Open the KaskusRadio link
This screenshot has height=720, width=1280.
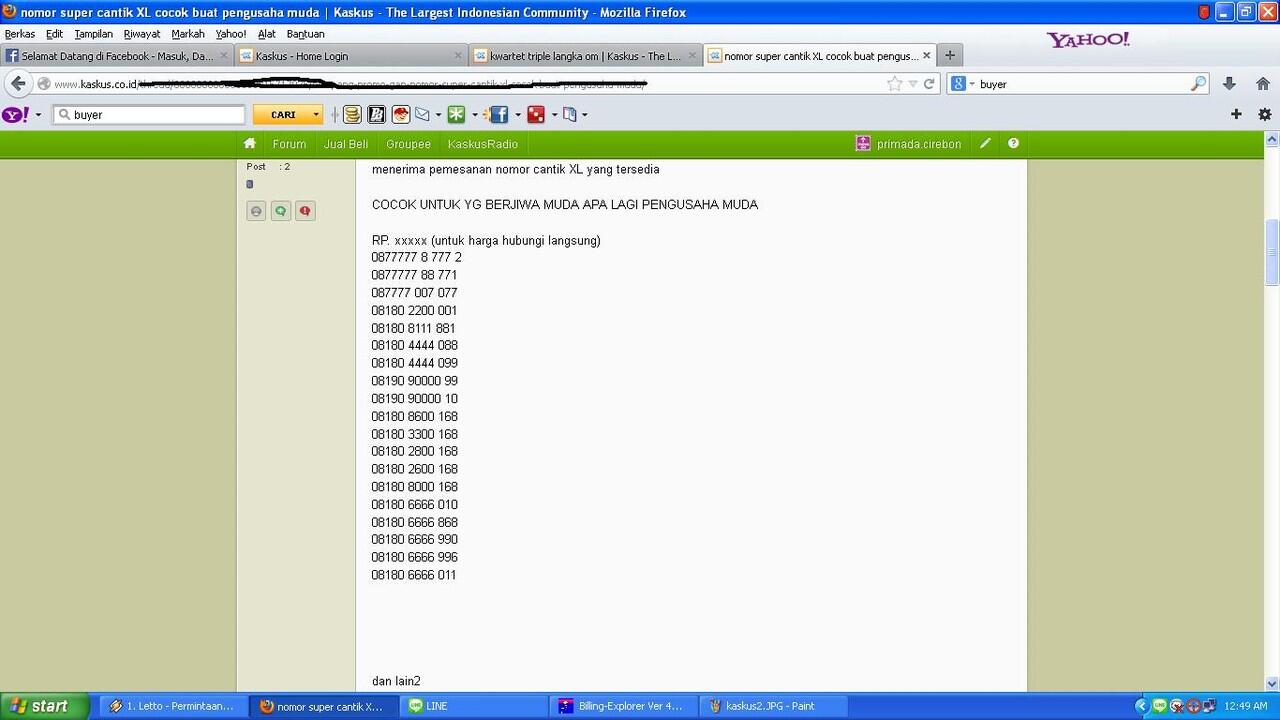[483, 144]
